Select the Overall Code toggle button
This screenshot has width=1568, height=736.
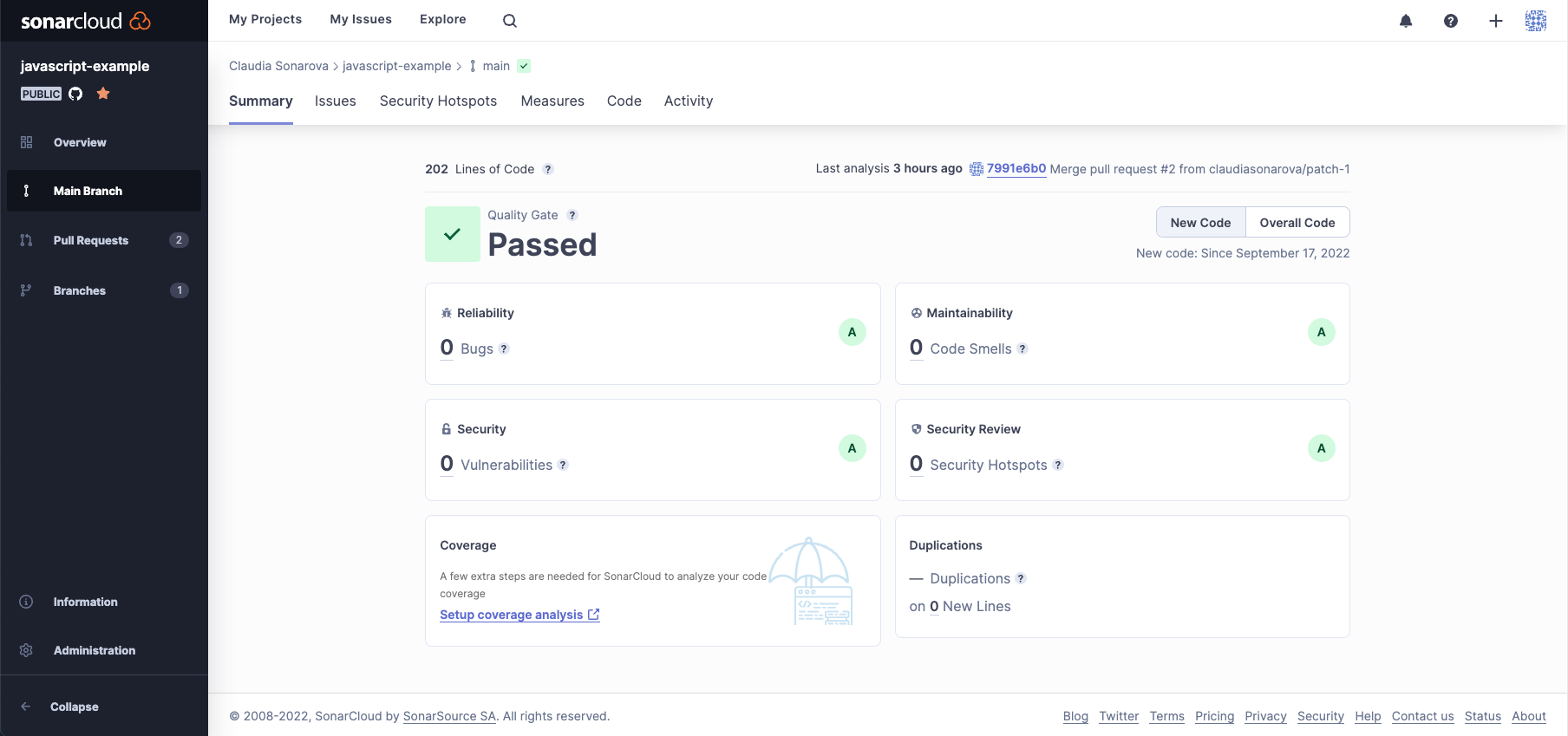coord(1297,223)
